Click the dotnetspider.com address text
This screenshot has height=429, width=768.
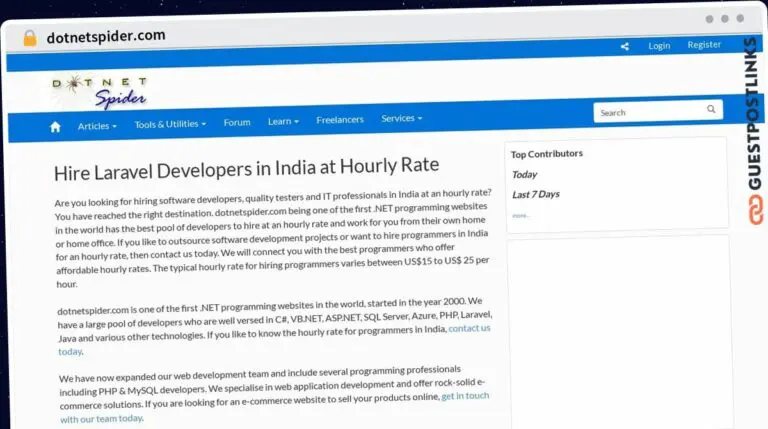point(106,36)
